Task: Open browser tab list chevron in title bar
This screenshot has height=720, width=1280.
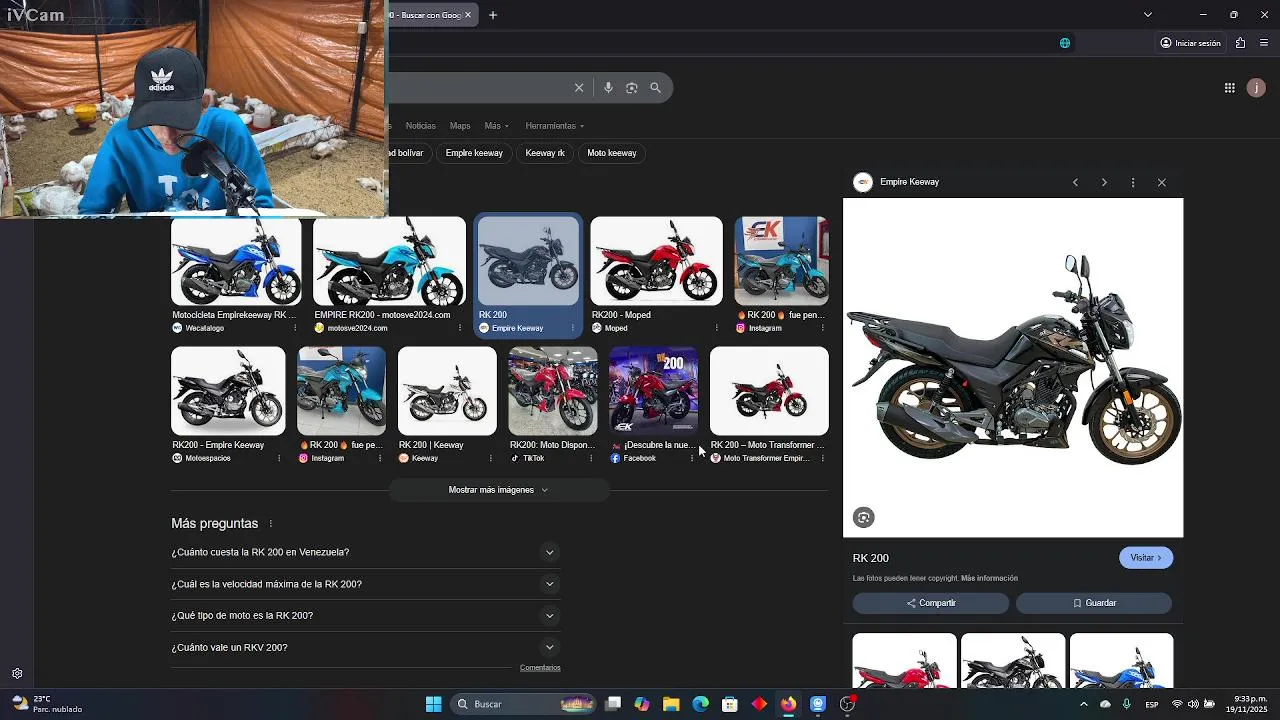Action: 1148,15
